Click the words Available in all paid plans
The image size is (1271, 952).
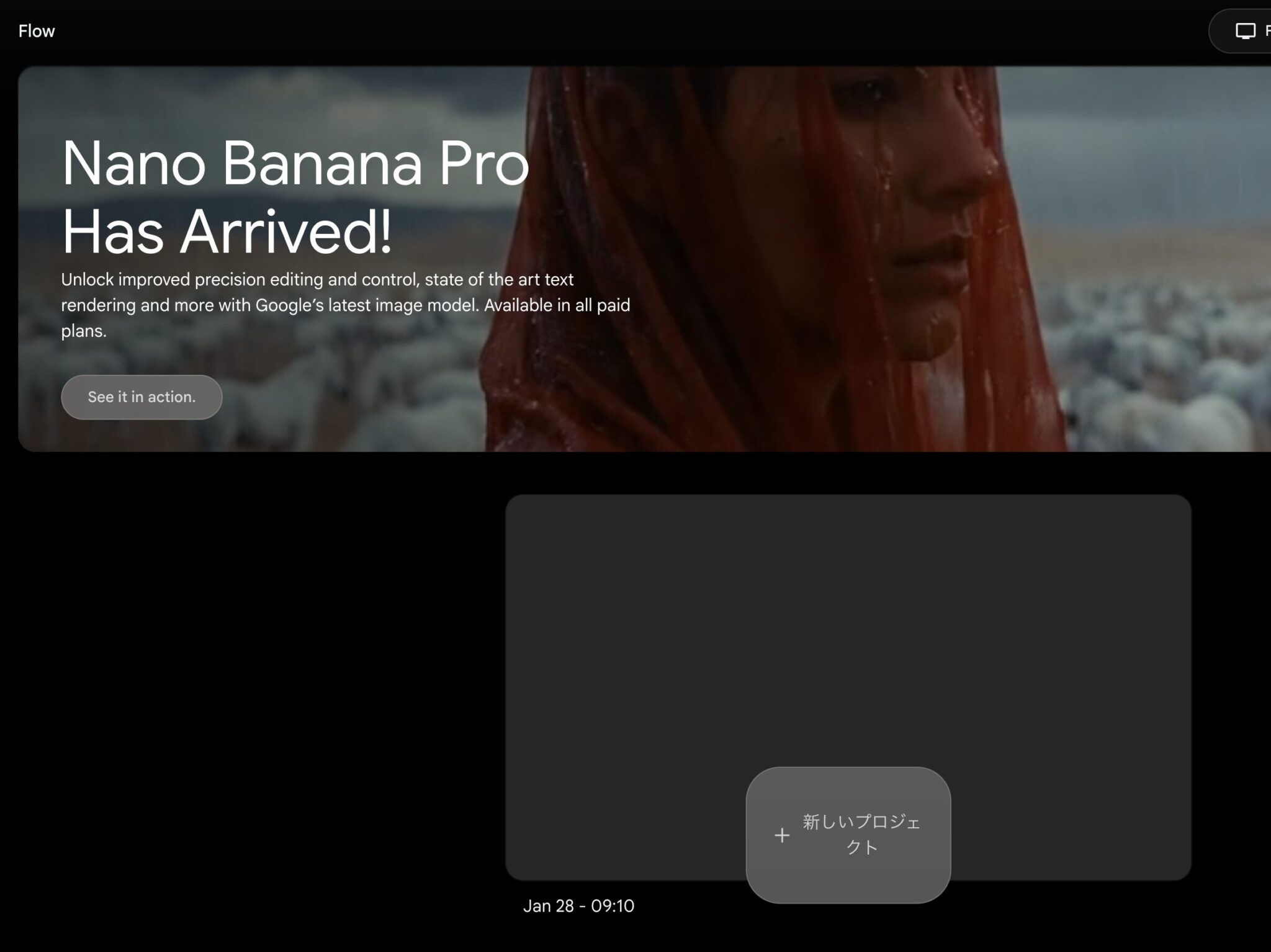[x=346, y=318]
